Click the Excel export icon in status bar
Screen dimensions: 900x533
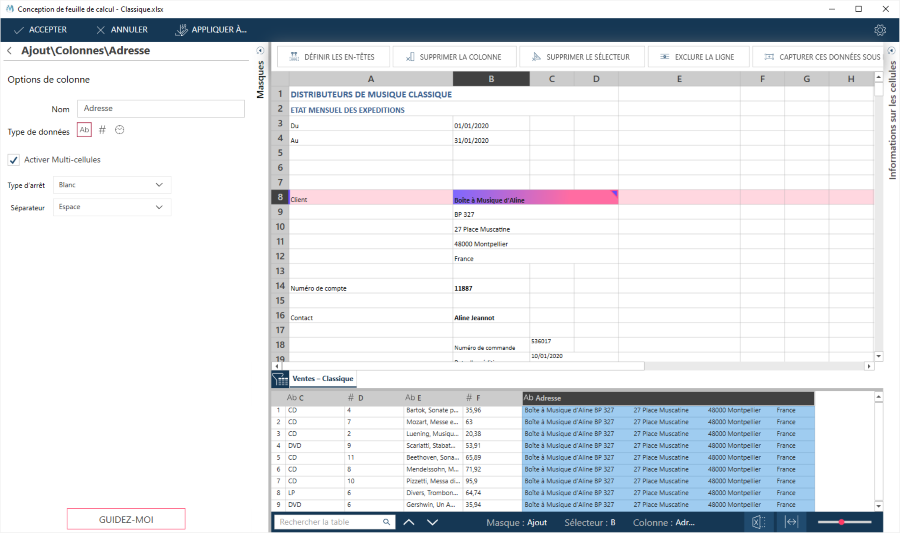(758, 522)
